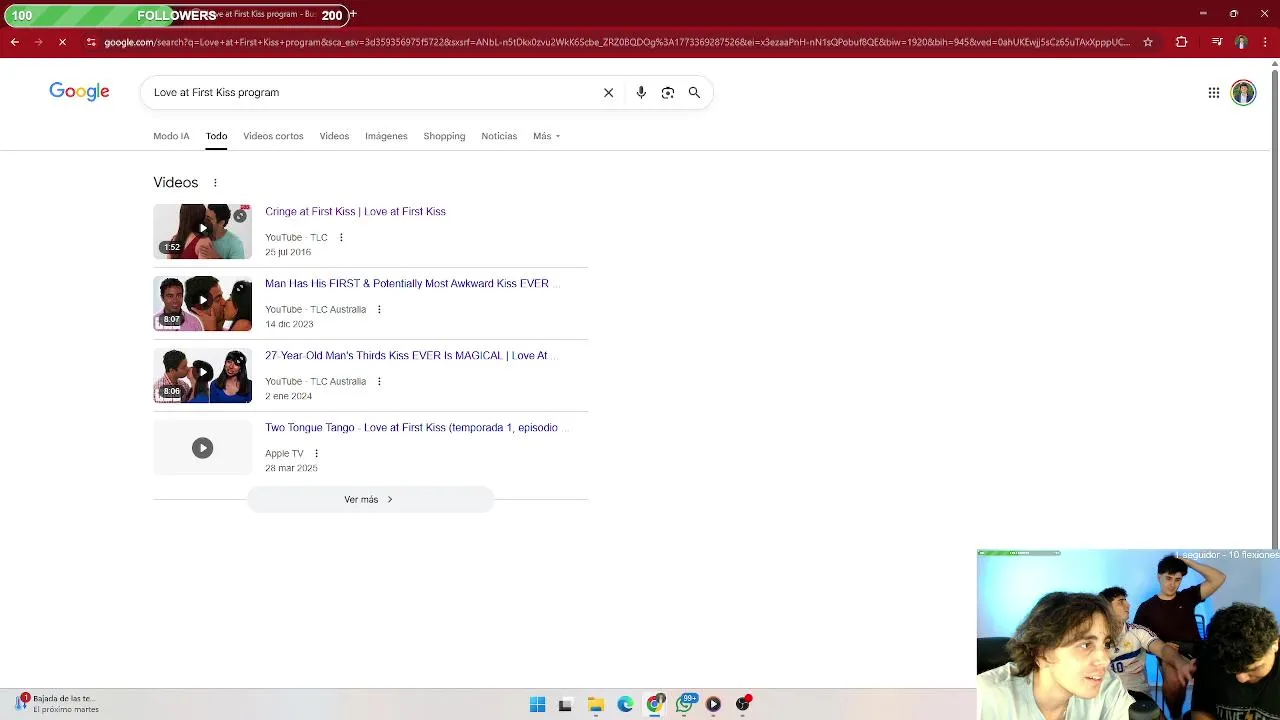Switch to Videos cortos tab

tap(273, 136)
